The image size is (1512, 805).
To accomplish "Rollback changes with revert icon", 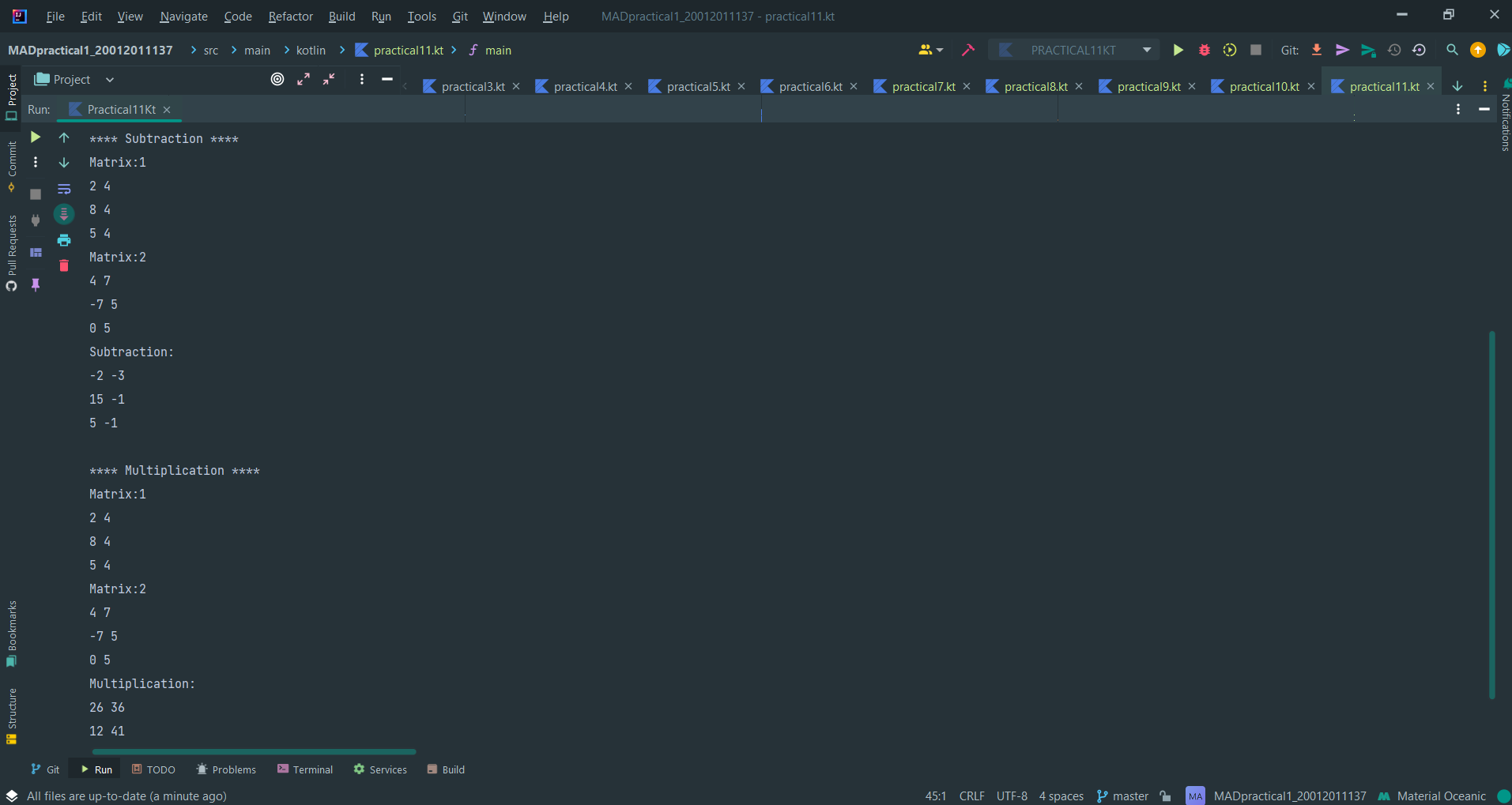I will point(1420,50).
